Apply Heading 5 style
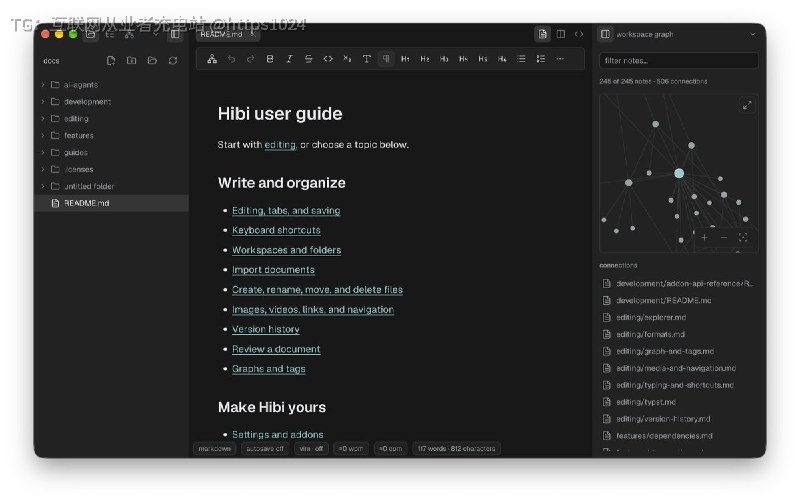 [x=483, y=59]
